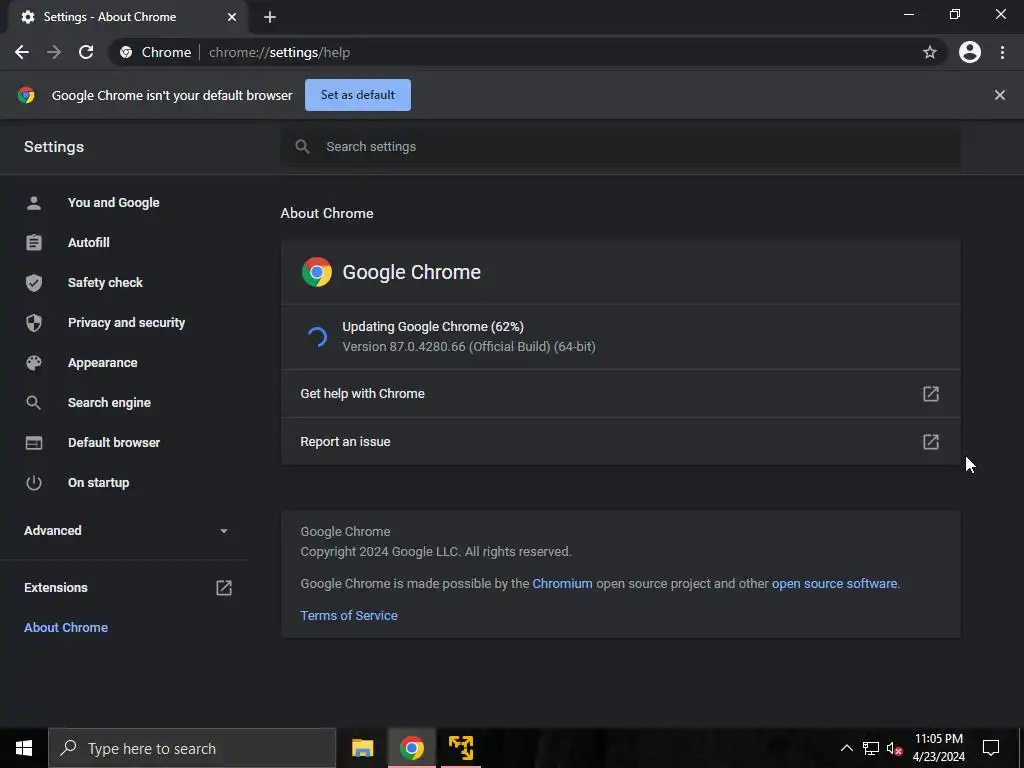1024x768 pixels.
Task: Open the open source software link
Action: (834, 584)
